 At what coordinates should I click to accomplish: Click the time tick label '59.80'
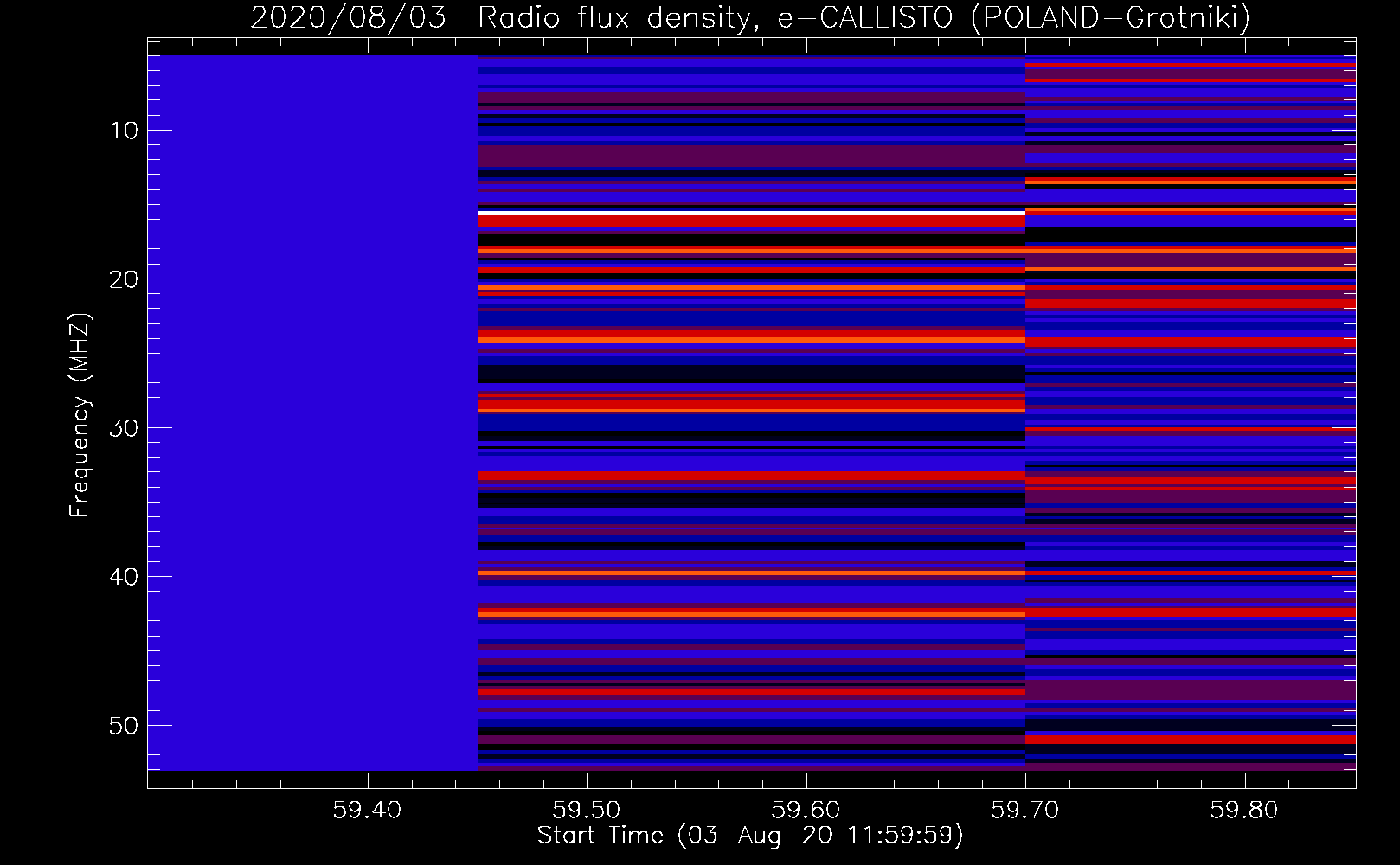point(1244,810)
